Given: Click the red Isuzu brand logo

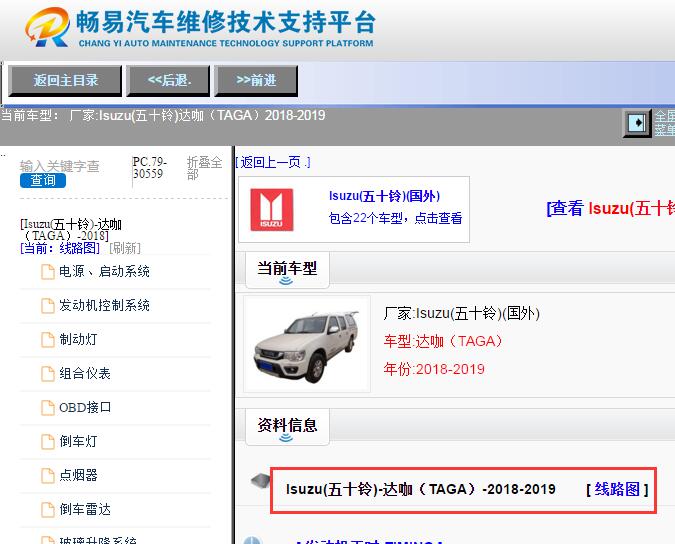Looking at the screenshot, I should [272, 210].
